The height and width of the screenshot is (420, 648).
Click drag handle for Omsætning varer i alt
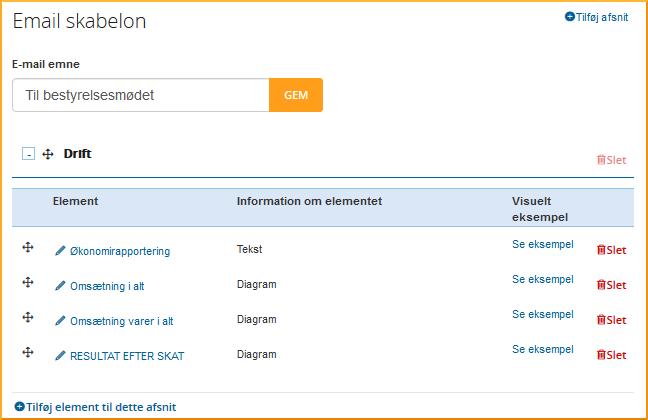click(x=28, y=318)
